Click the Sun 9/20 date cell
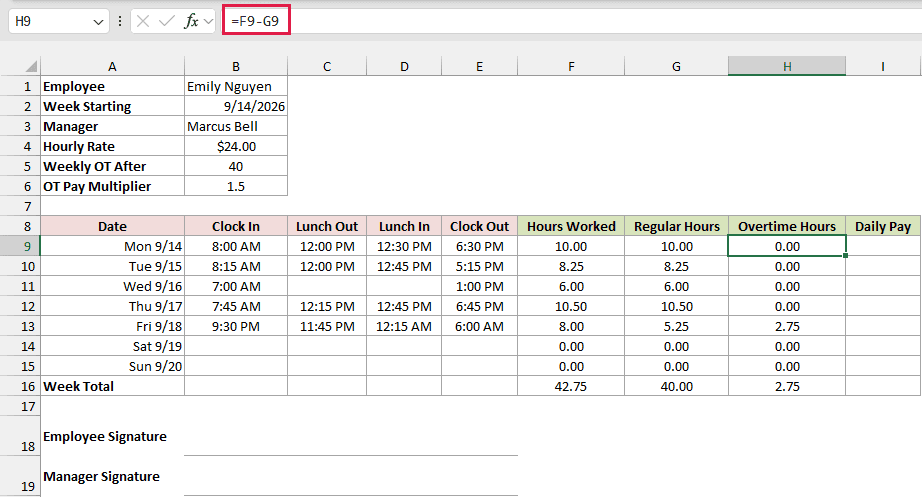This screenshot has width=922, height=497. (112, 366)
